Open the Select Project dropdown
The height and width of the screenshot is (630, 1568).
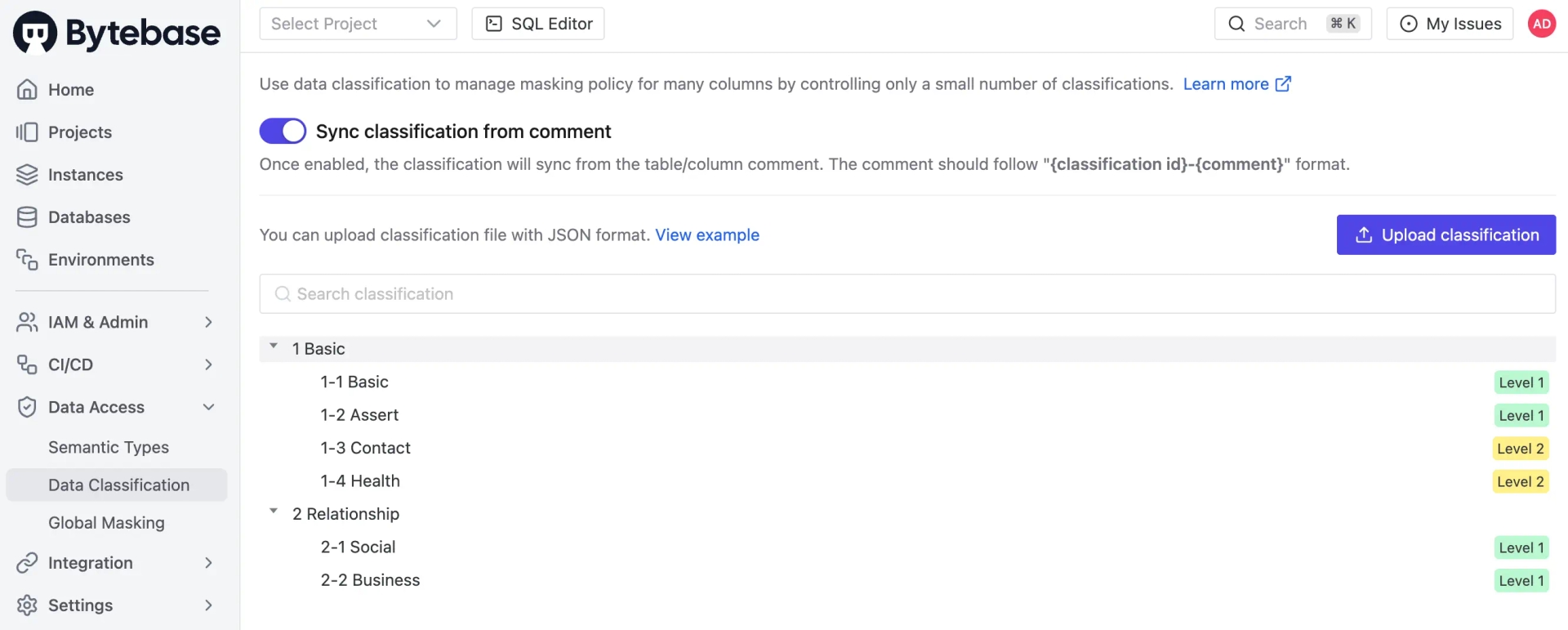point(358,24)
